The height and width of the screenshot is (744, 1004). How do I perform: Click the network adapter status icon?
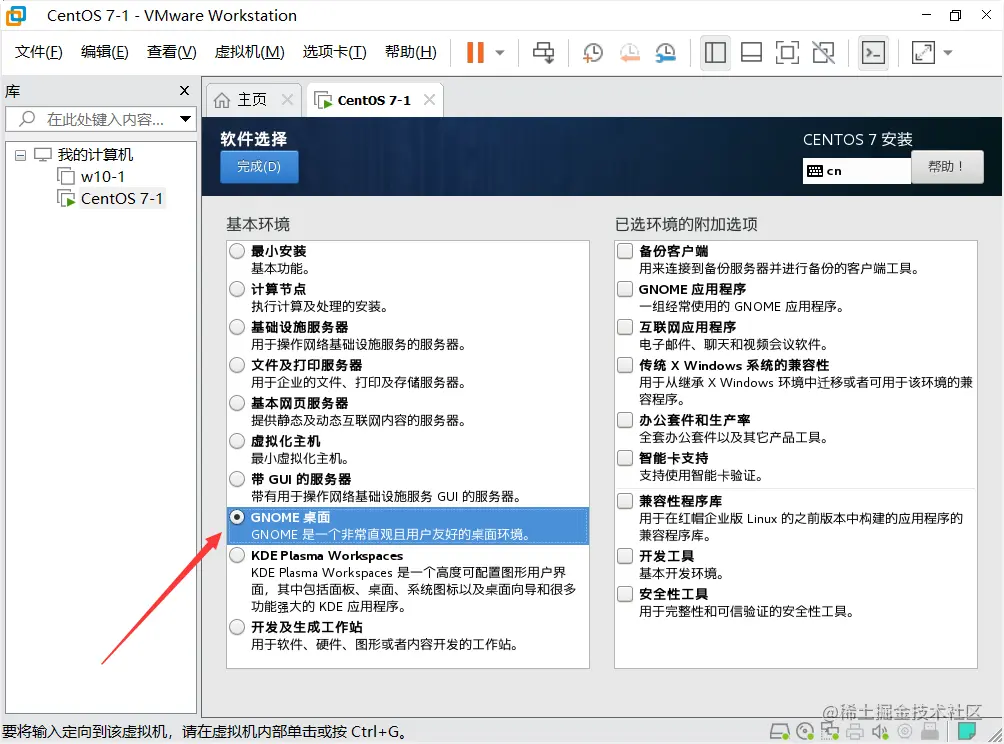[830, 731]
